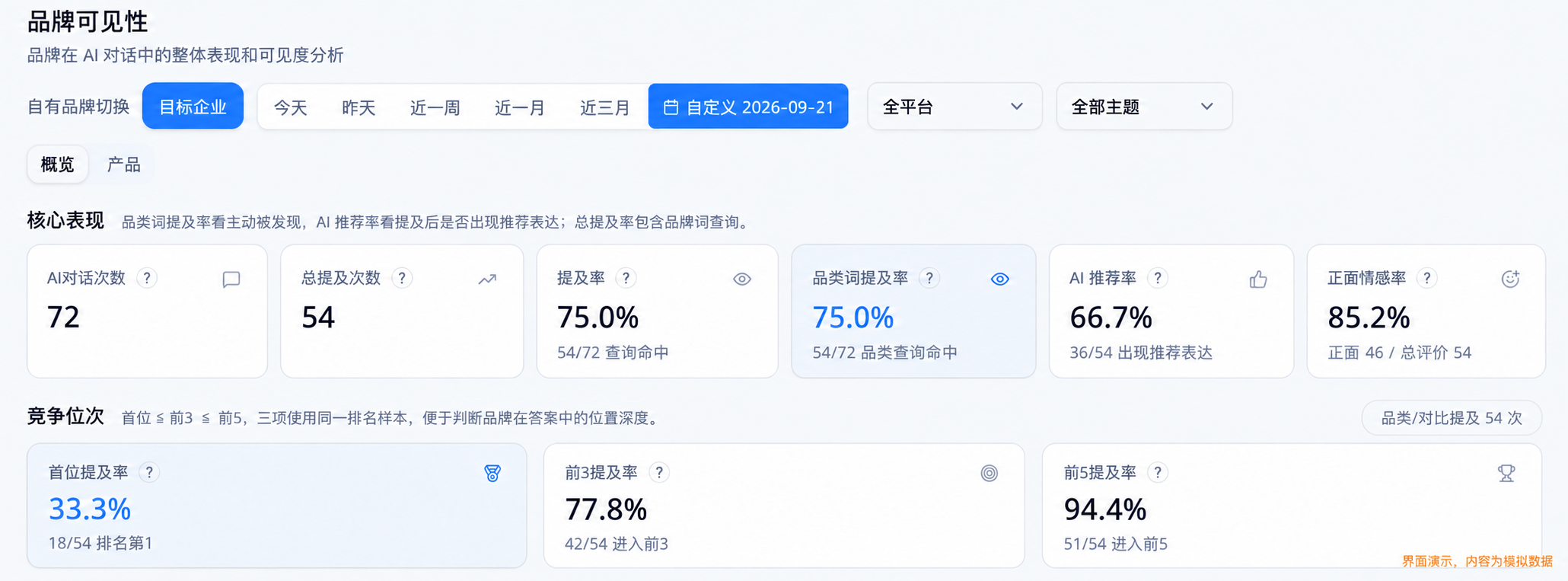Click 36/54 出现推荐表达 text
This screenshot has width=1568, height=581.
pyautogui.click(x=1141, y=353)
